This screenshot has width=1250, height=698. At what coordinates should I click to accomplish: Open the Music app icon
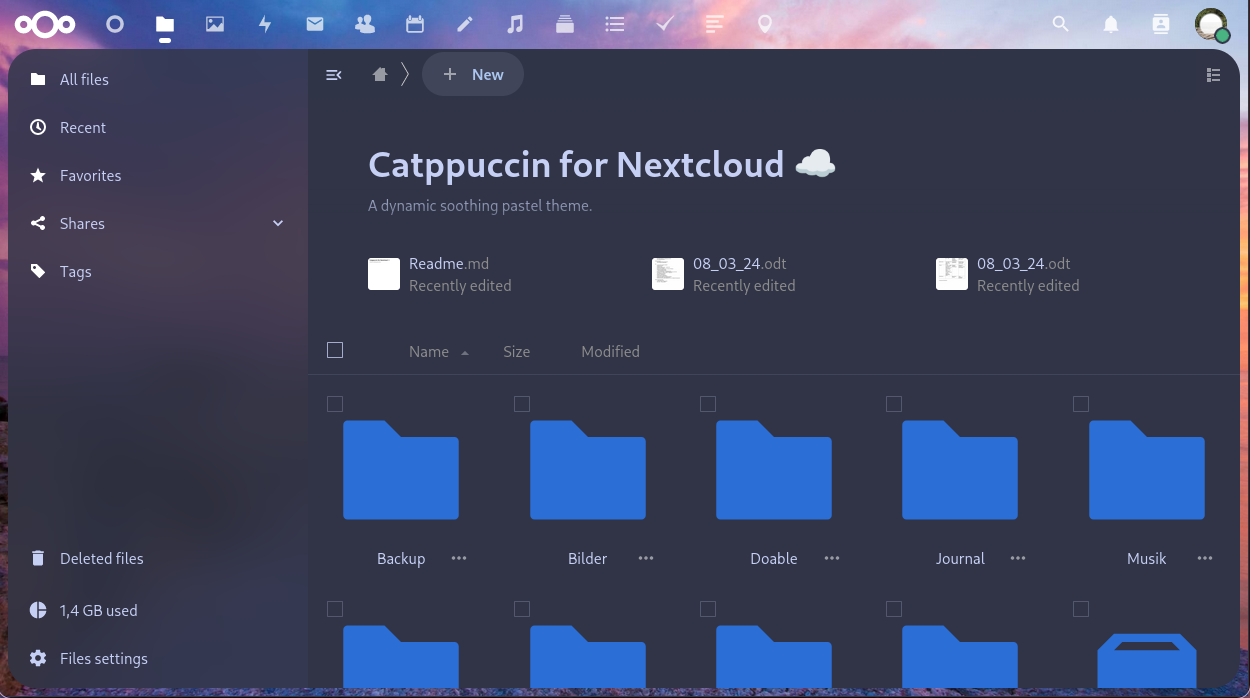(515, 24)
